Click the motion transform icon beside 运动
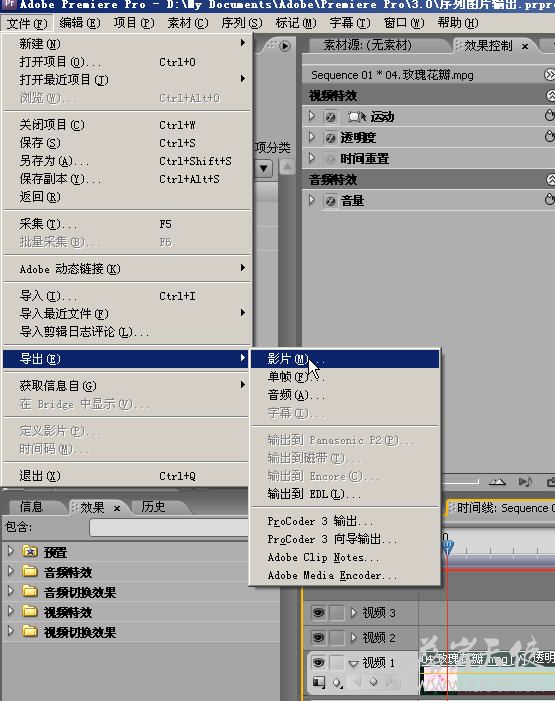The height and width of the screenshot is (701, 555). (357, 117)
